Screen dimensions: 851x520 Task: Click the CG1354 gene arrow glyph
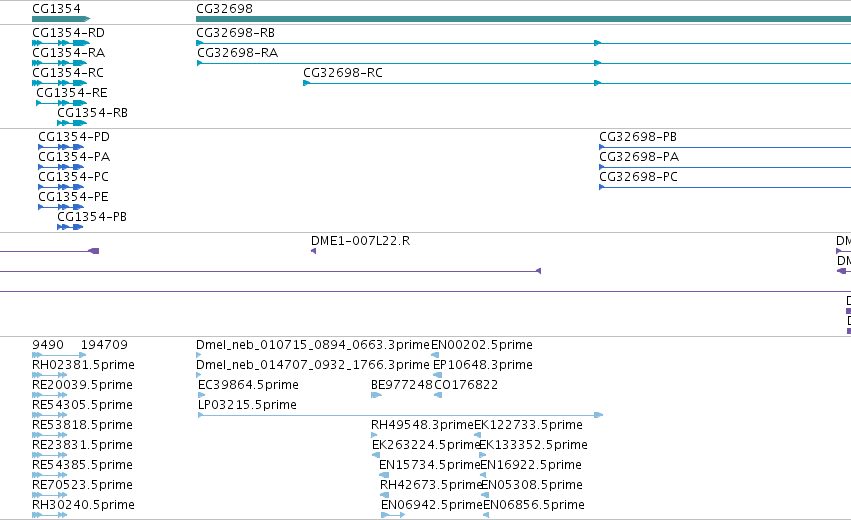tap(61, 19)
